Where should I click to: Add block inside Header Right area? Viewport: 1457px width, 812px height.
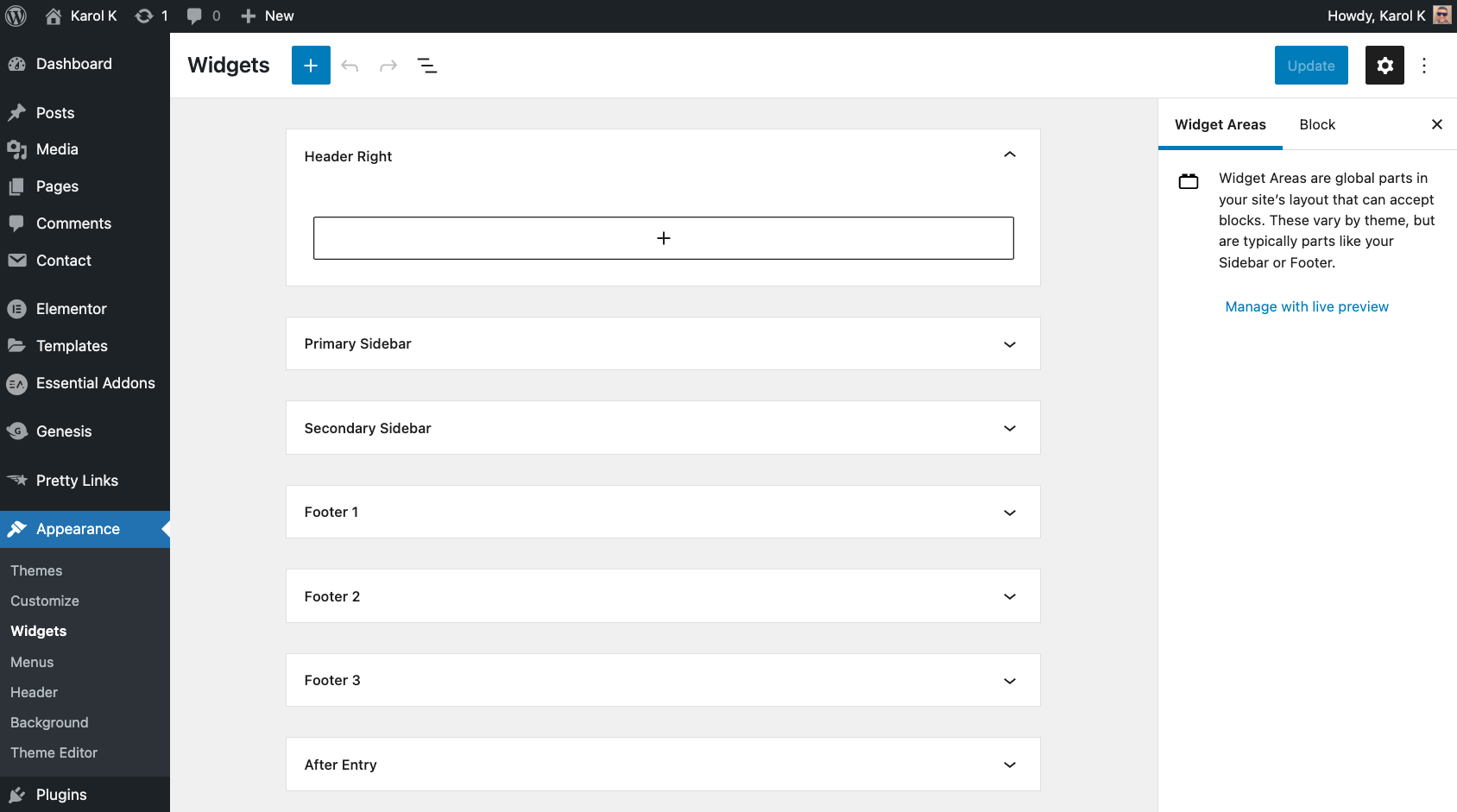click(x=663, y=238)
